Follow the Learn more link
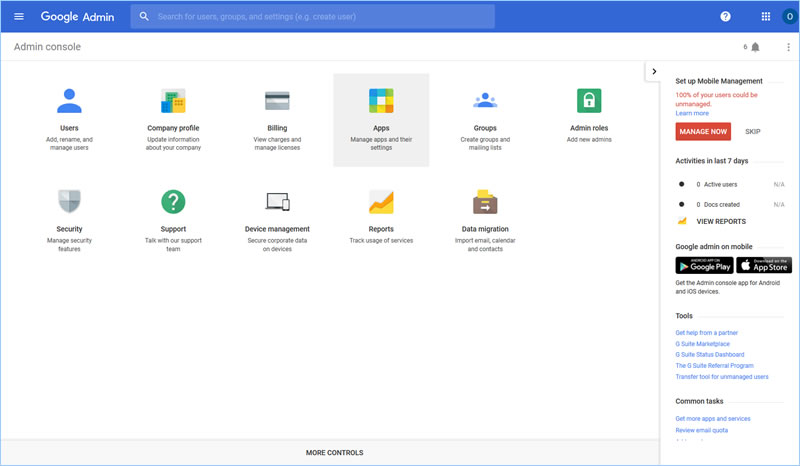Screen dimensions: 800x466 pyautogui.click(x=692, y=113)
